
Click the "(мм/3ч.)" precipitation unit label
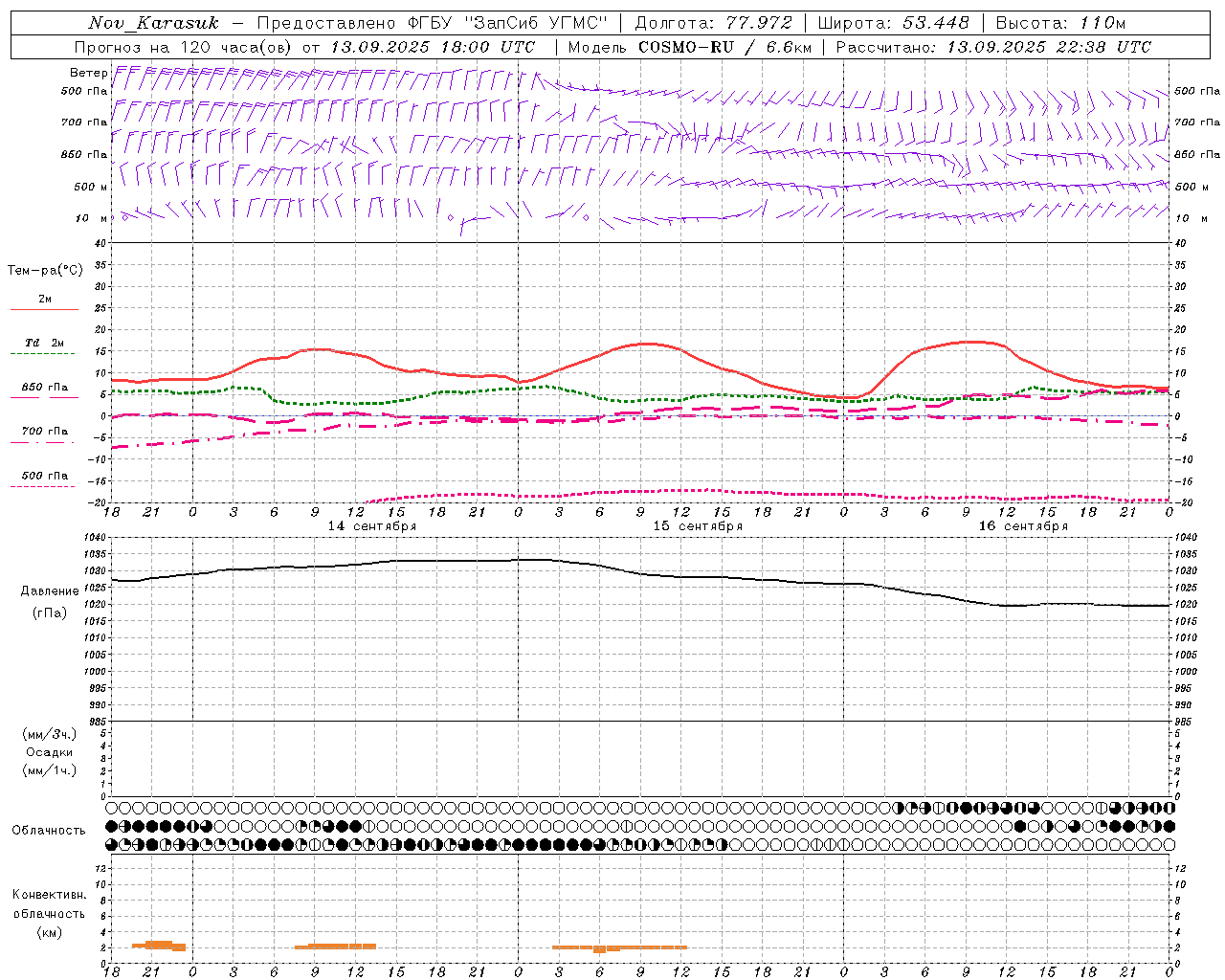point(50,734)
